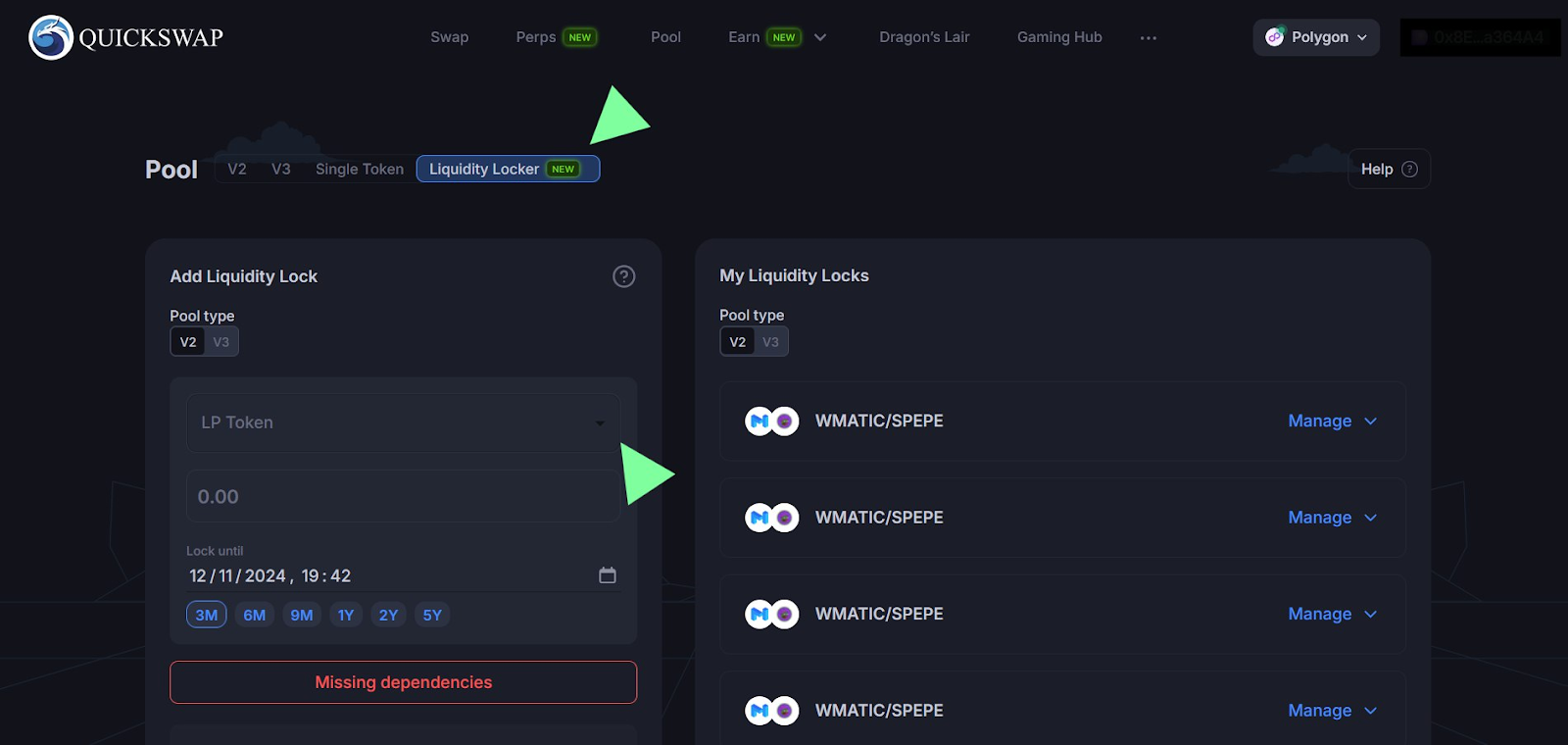
Task: Open the three-dots more menu in navbar
Action: point(1149,37)
